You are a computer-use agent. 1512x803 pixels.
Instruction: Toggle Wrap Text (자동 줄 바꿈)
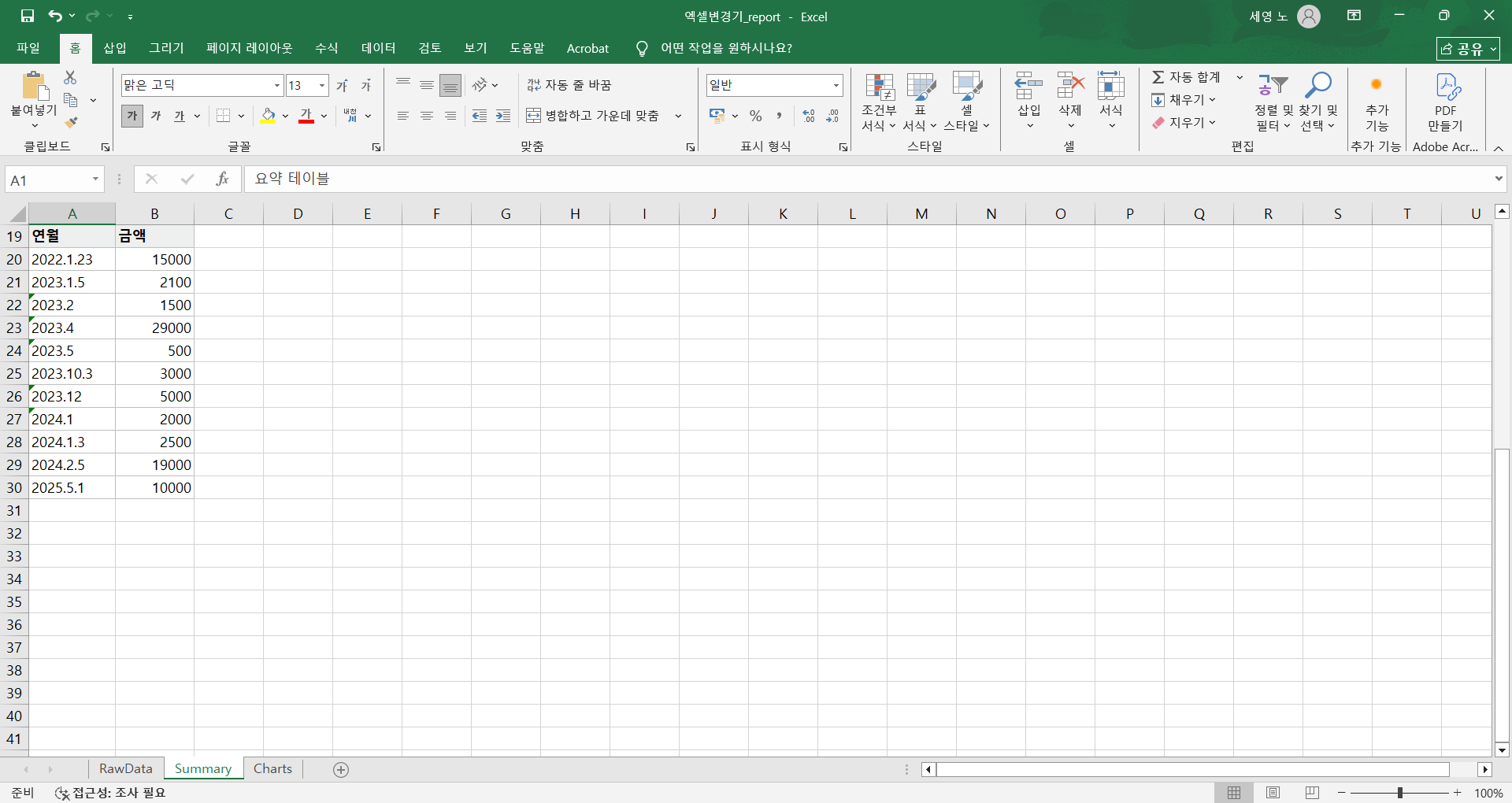pos(569,85)
